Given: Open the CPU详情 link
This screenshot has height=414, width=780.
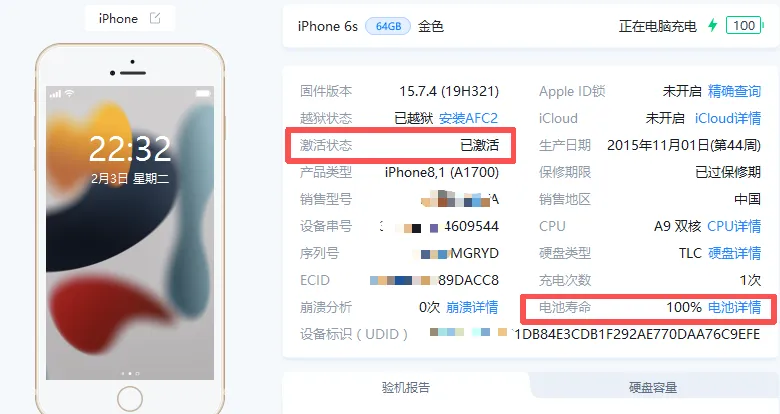Looking at the screenshot, I should pyautogui.click(x=734, y=226).
